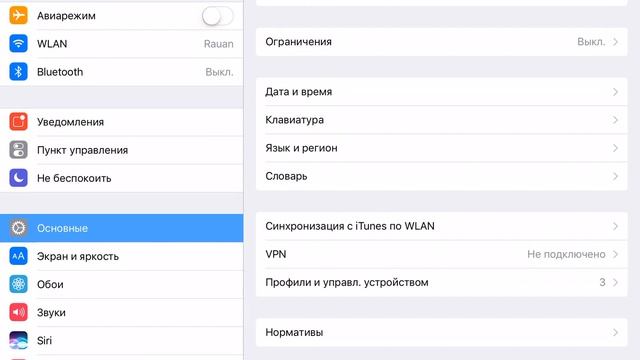Screen dimensions: 640x360
Task: Open Словарь settings
Action: [x=442, y=176]
